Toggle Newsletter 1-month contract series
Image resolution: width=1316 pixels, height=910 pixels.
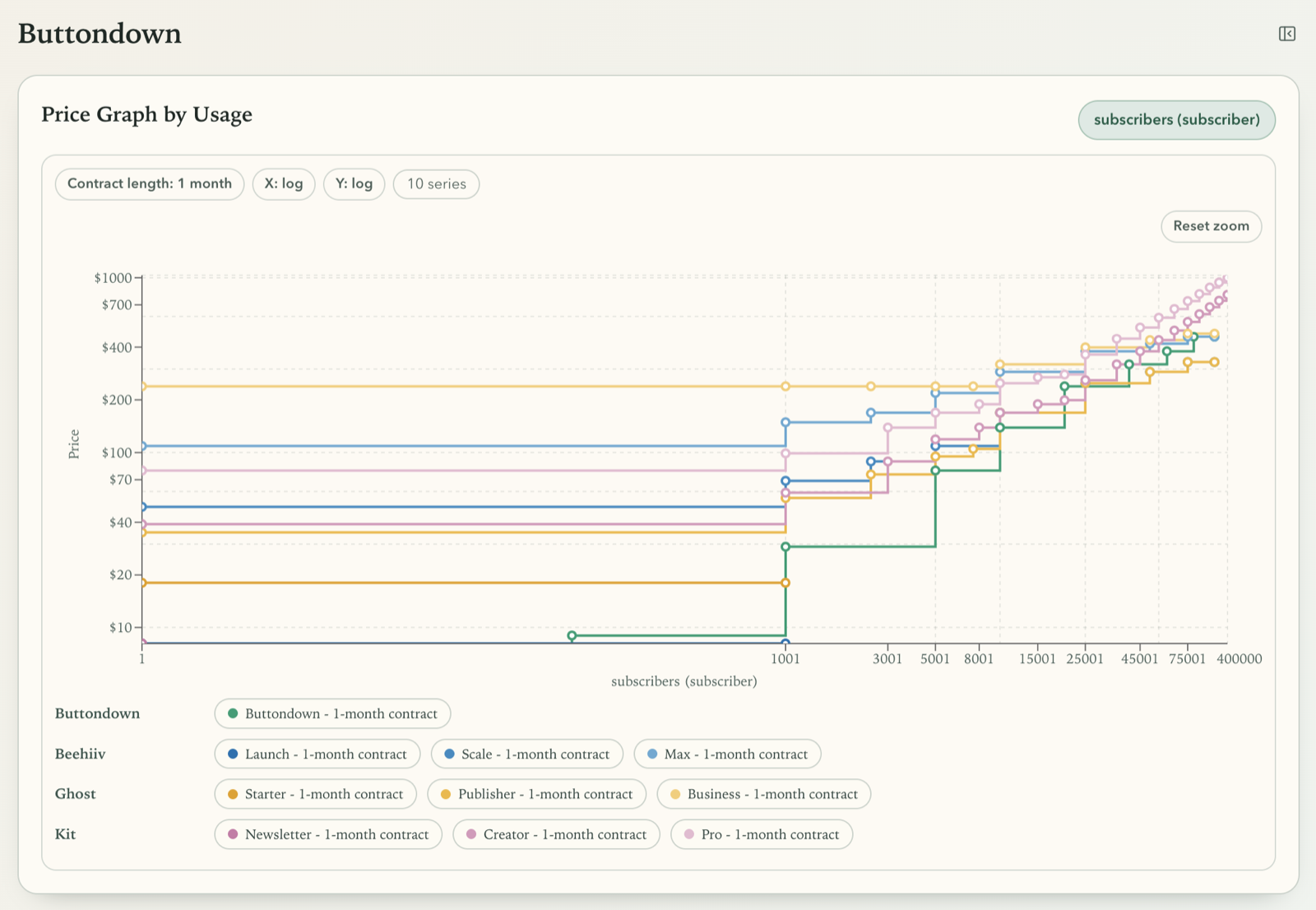tap(328, 834)
